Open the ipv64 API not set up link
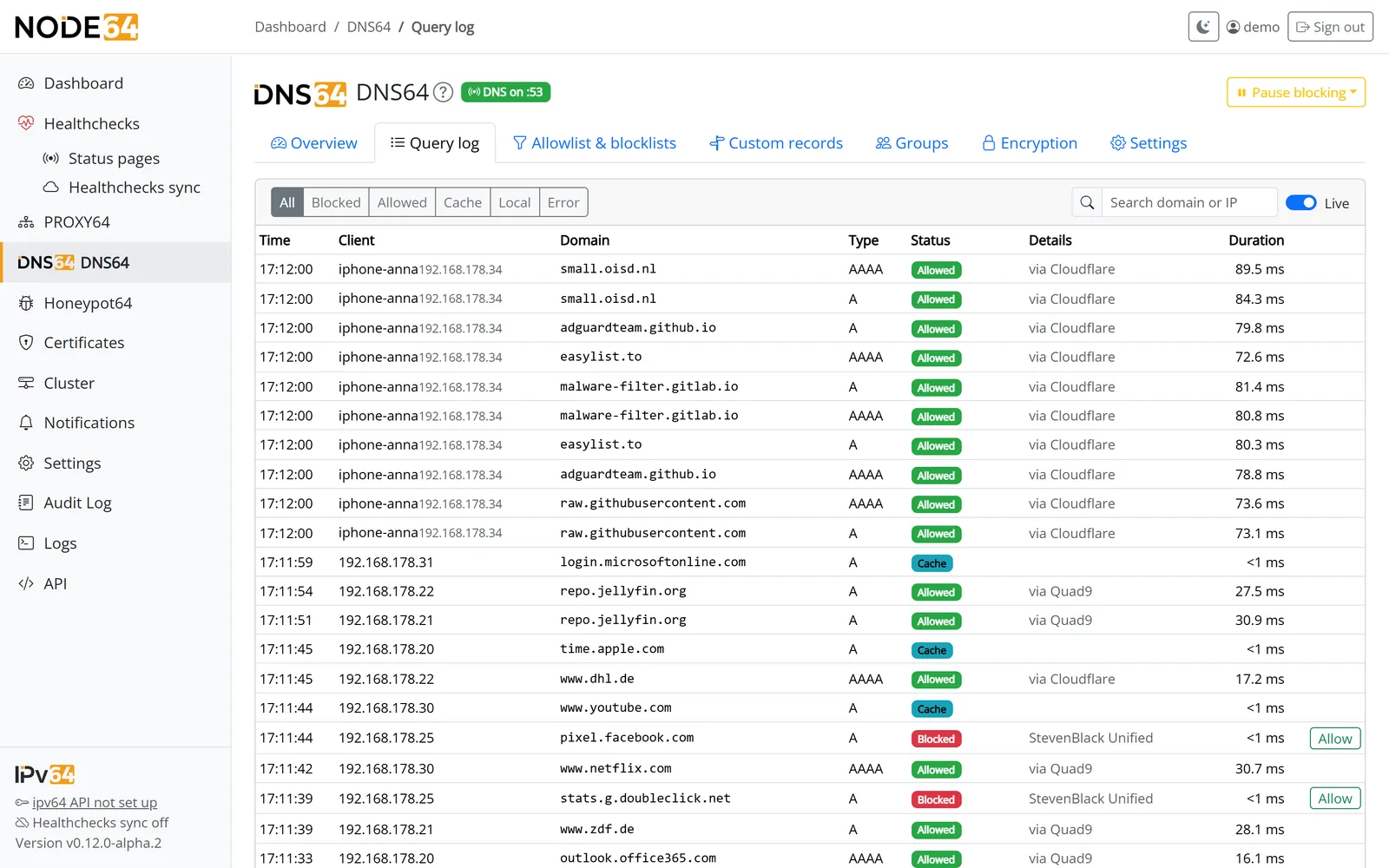 coord(95,803)
